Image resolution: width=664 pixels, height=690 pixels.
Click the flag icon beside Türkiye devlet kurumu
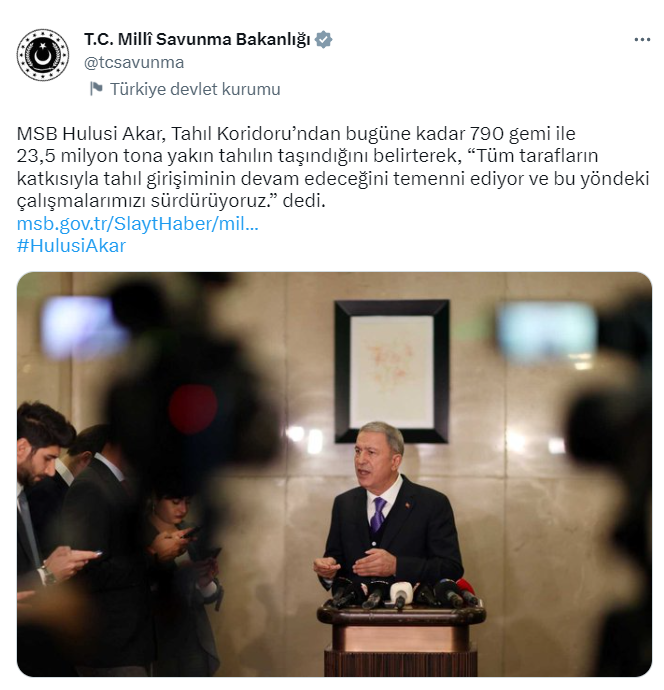96,89
